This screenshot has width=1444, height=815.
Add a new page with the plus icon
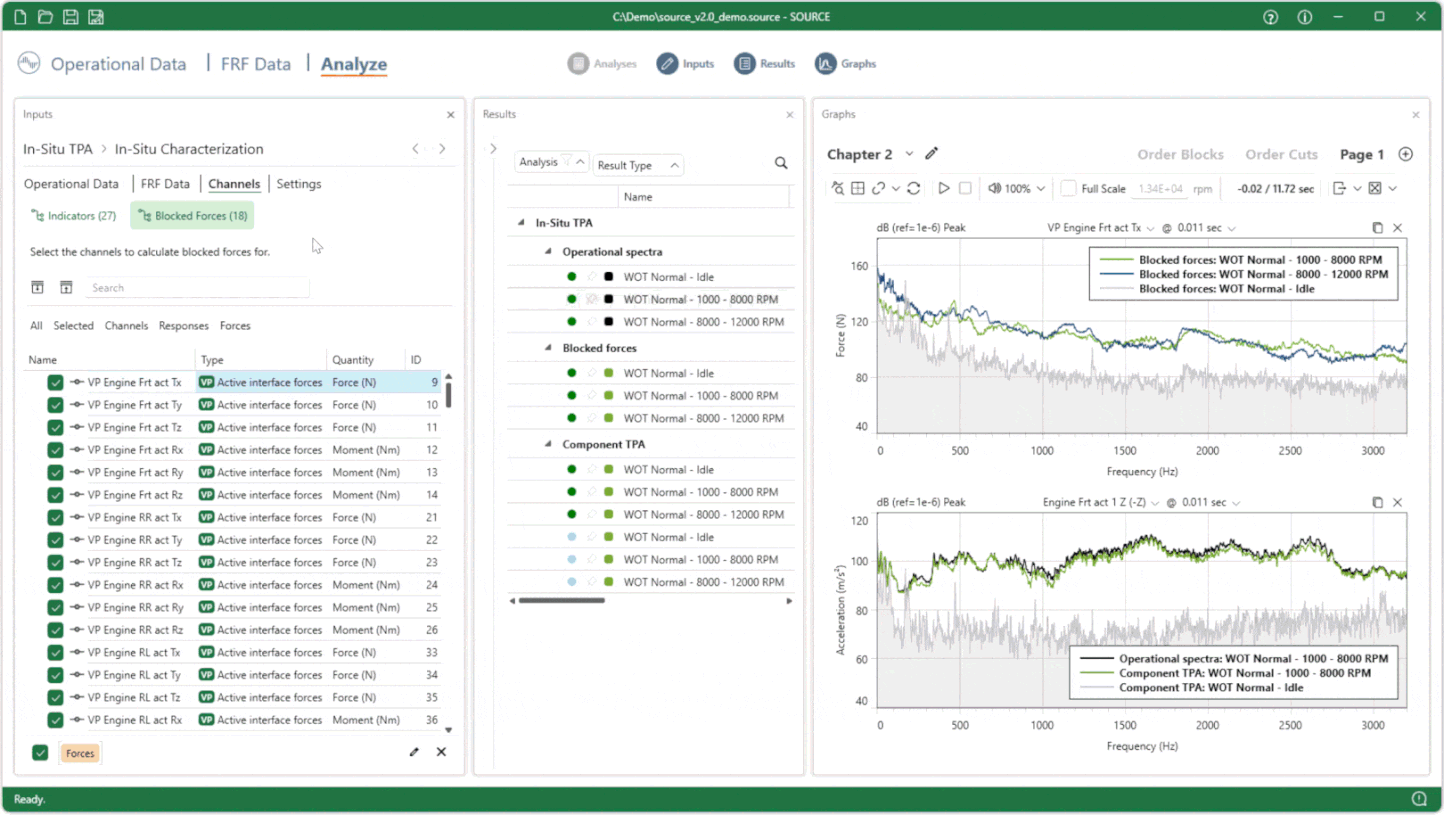click(x=1405, y=154)
